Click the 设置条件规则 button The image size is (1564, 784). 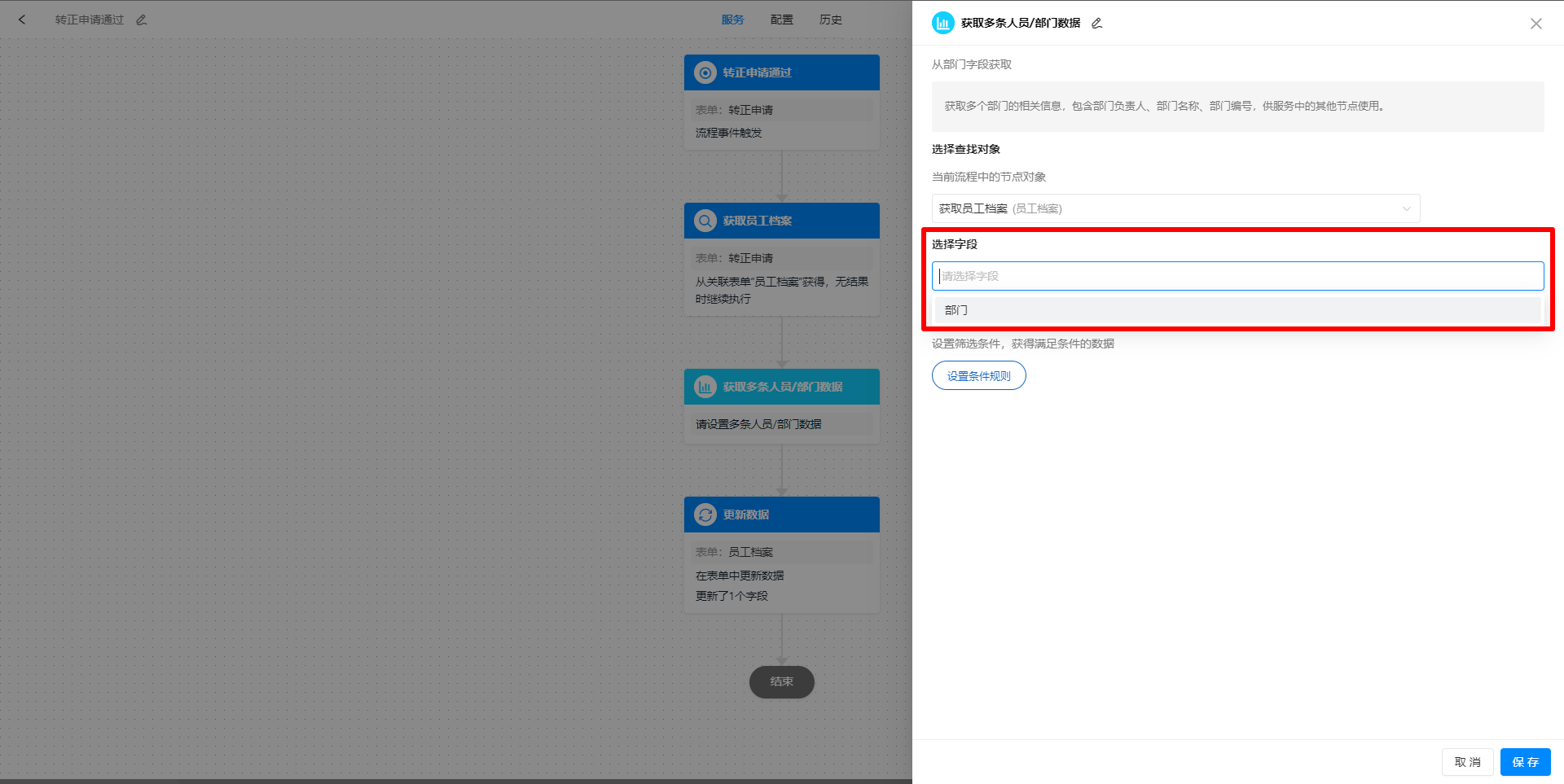978,376
